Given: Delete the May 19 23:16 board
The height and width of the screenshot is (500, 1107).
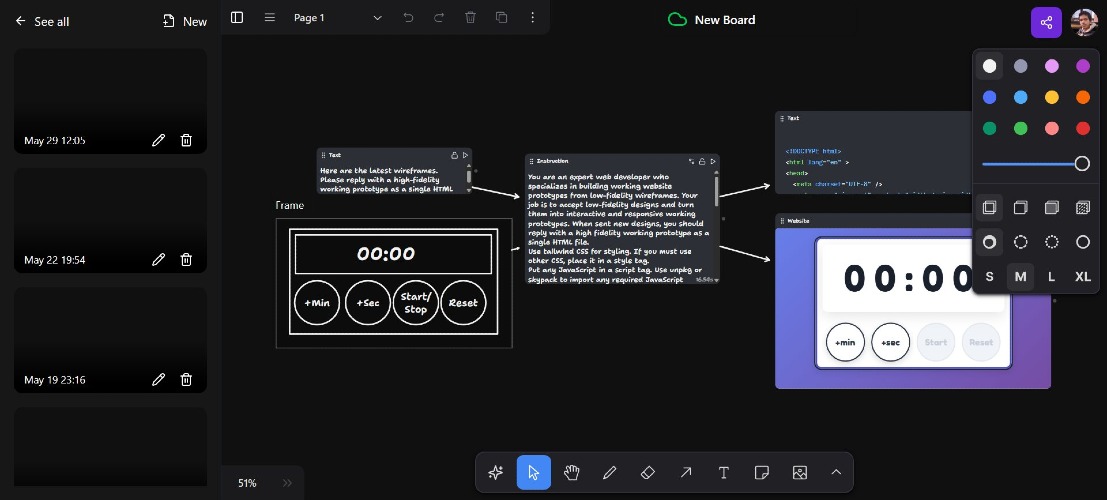Looking at the screenshot, I should 186,380.
